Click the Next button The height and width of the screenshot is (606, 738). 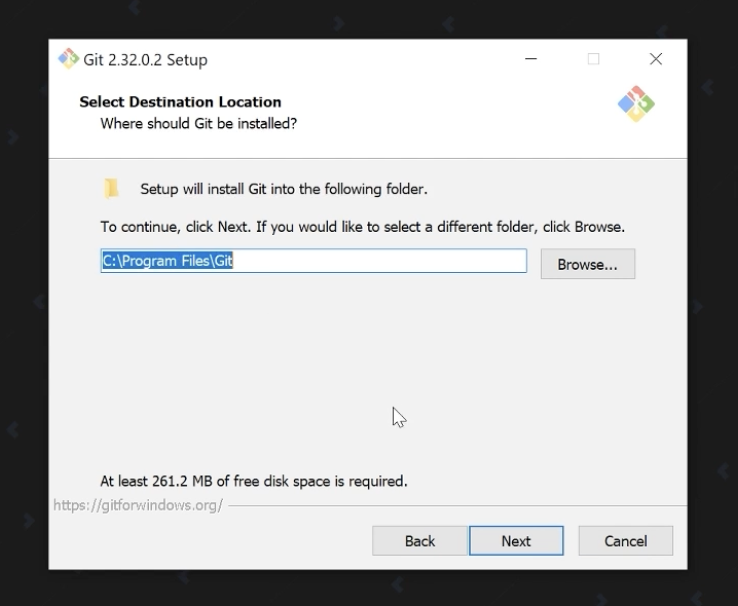click(516, 541)
